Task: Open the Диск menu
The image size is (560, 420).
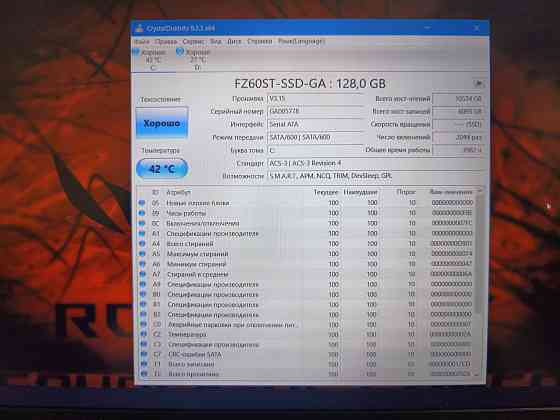Action: click(x=234, y=41)
